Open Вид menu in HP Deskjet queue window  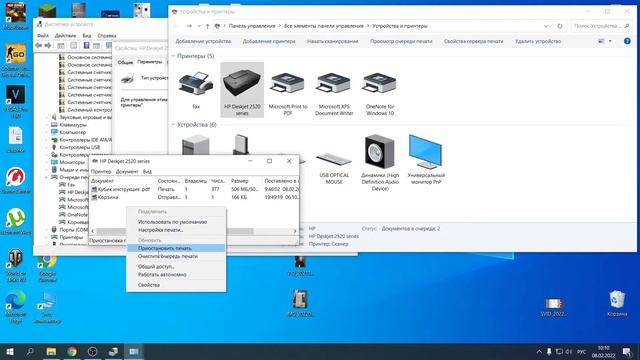click(147, 172)
